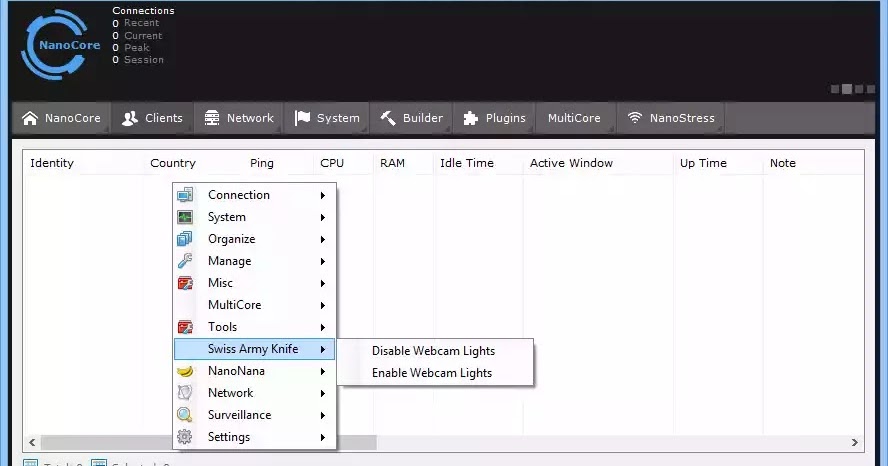Expand the Tools submenu arrow
The height and width of the screenshot is (466, 888).
(x=323, y=327)
